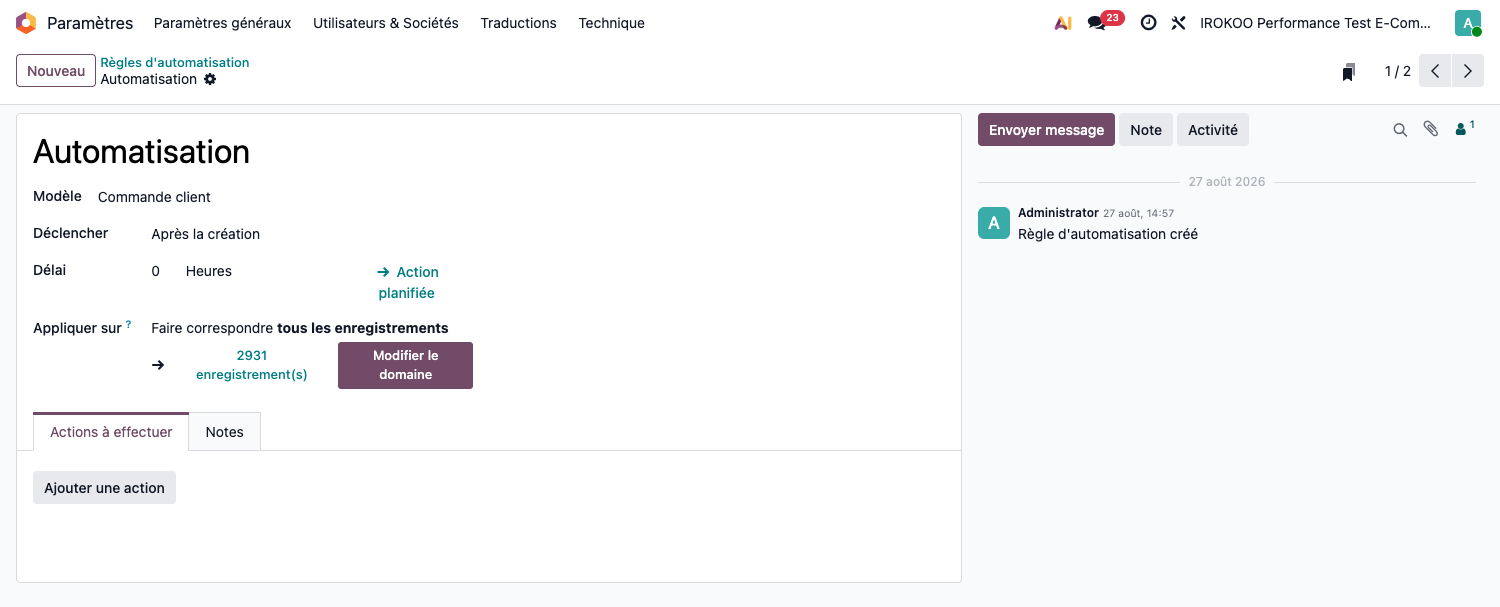Open the activities clock icon
1500x607 pixels.
pyautogui.click(x=1148, y=23)
